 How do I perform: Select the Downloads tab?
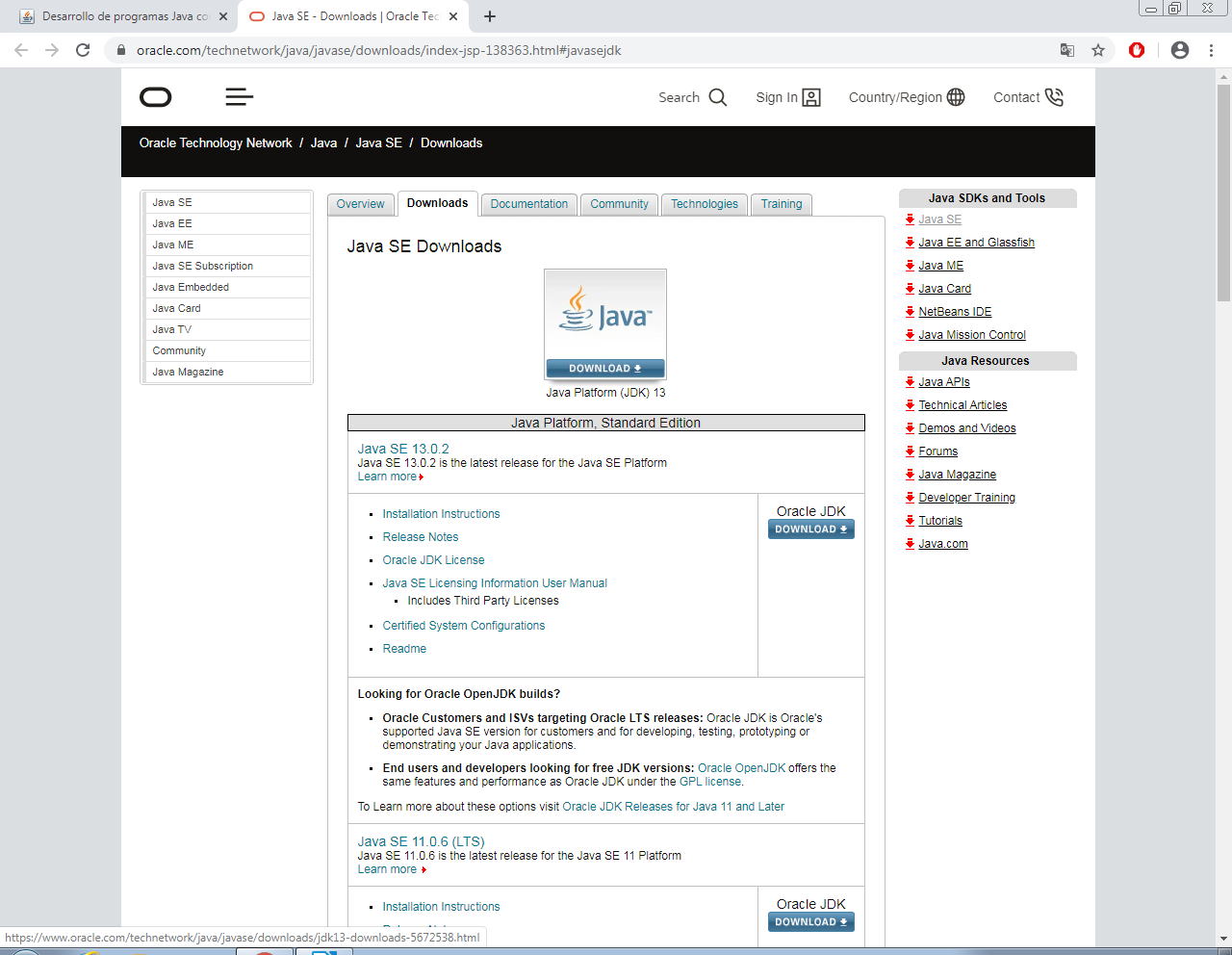437,203
